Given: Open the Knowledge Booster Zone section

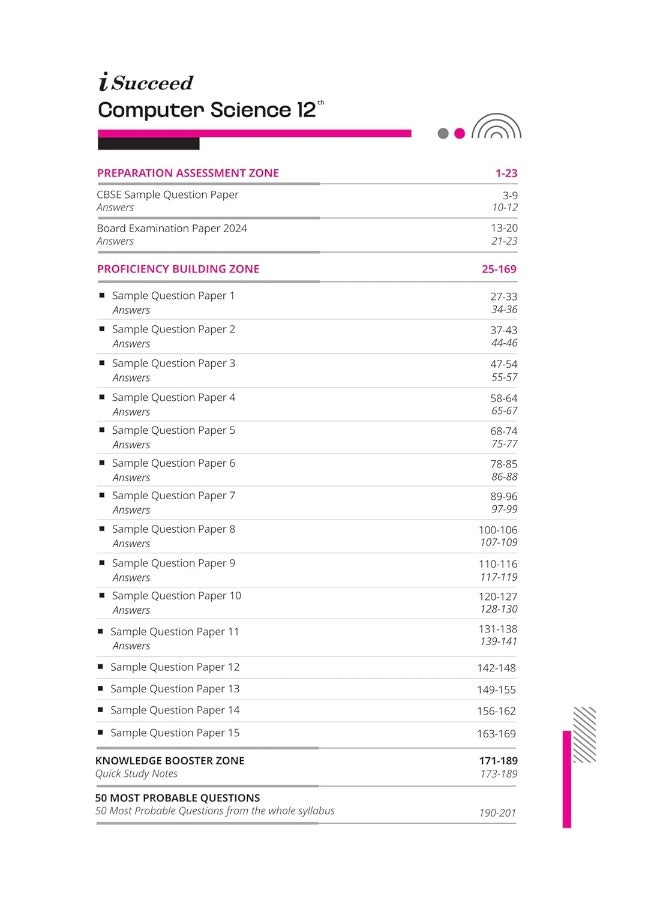Looking at the screenshot, I should click(x=170, y=761).
